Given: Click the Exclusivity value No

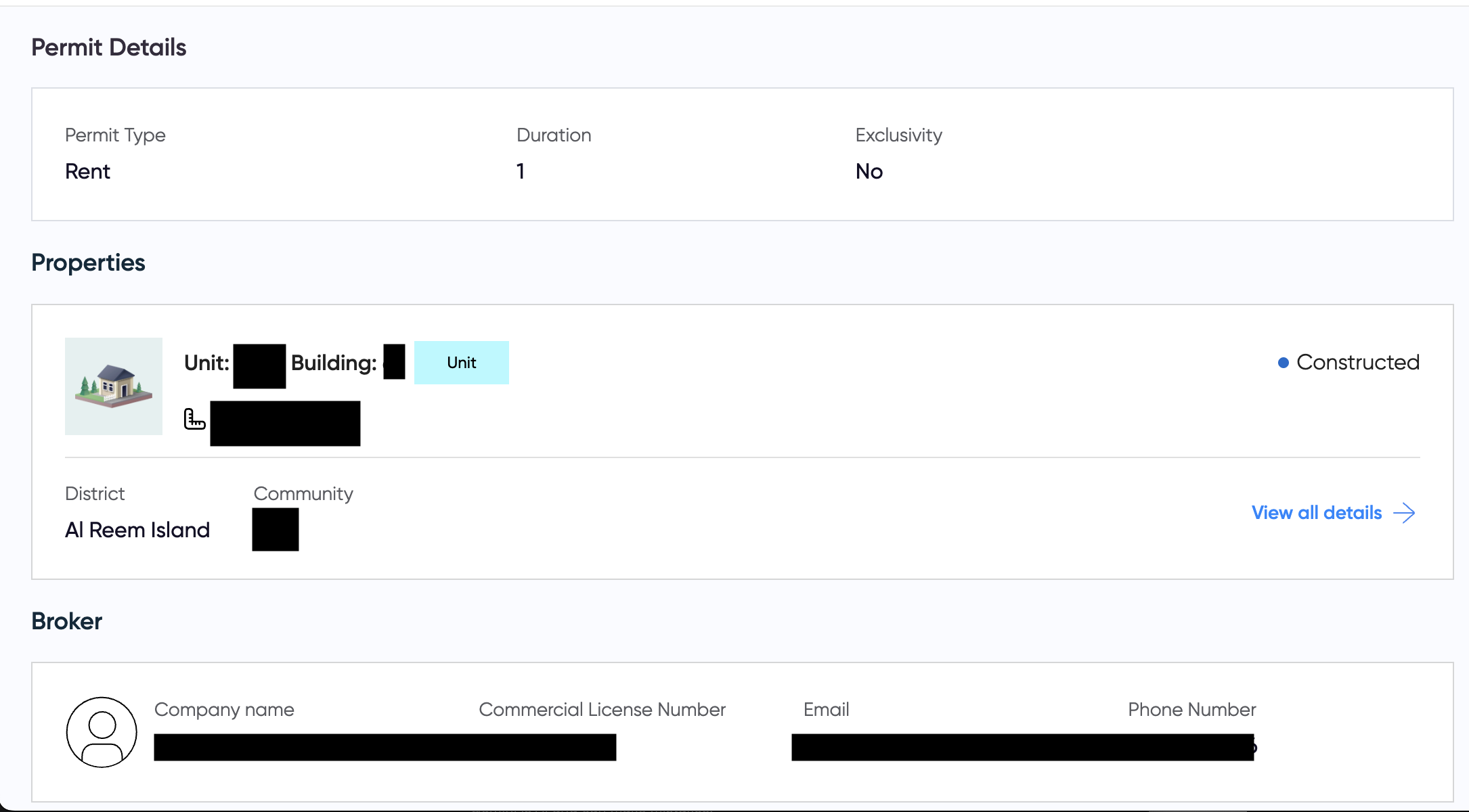Looking at the screenshot, I should pos(869,171).
